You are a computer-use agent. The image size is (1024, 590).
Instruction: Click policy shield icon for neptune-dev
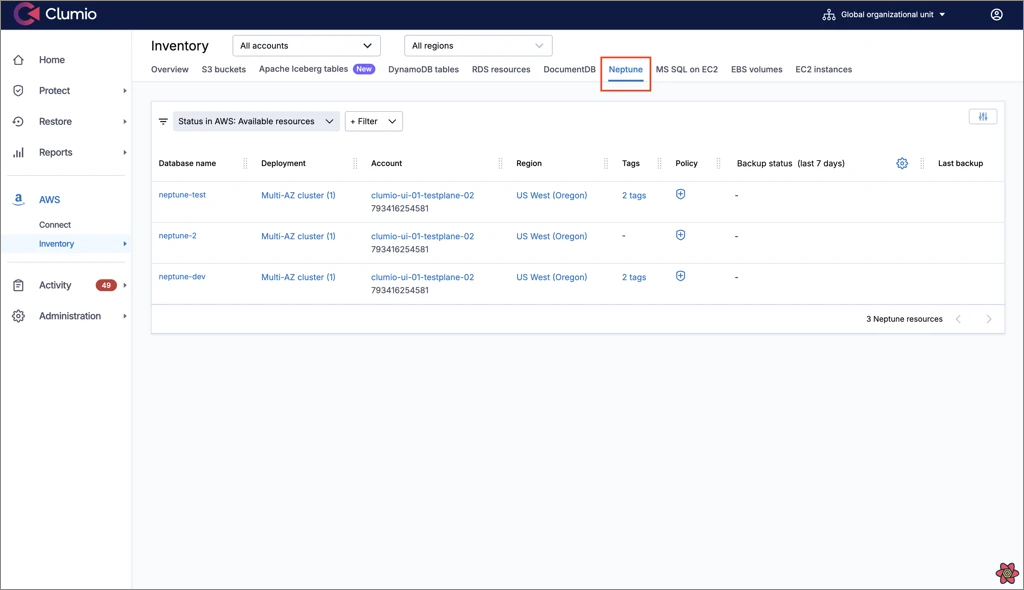680,276
